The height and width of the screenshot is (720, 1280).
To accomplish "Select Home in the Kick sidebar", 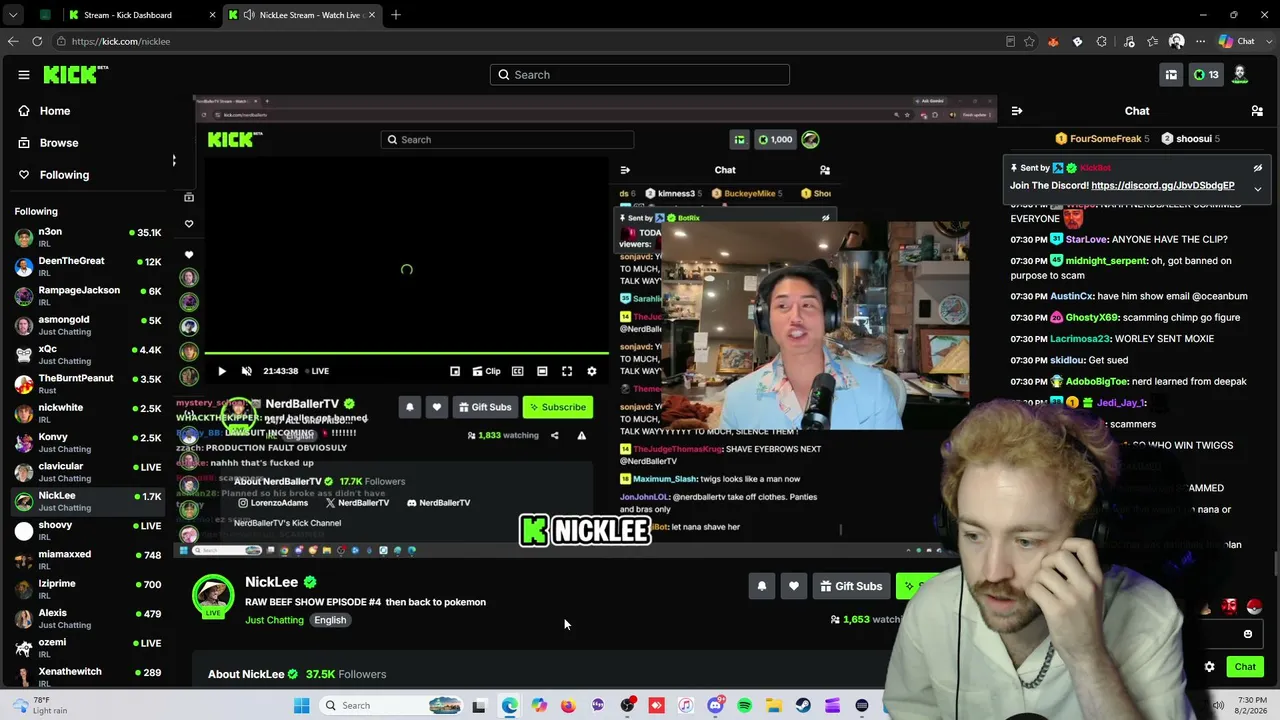I will [45, 111].
